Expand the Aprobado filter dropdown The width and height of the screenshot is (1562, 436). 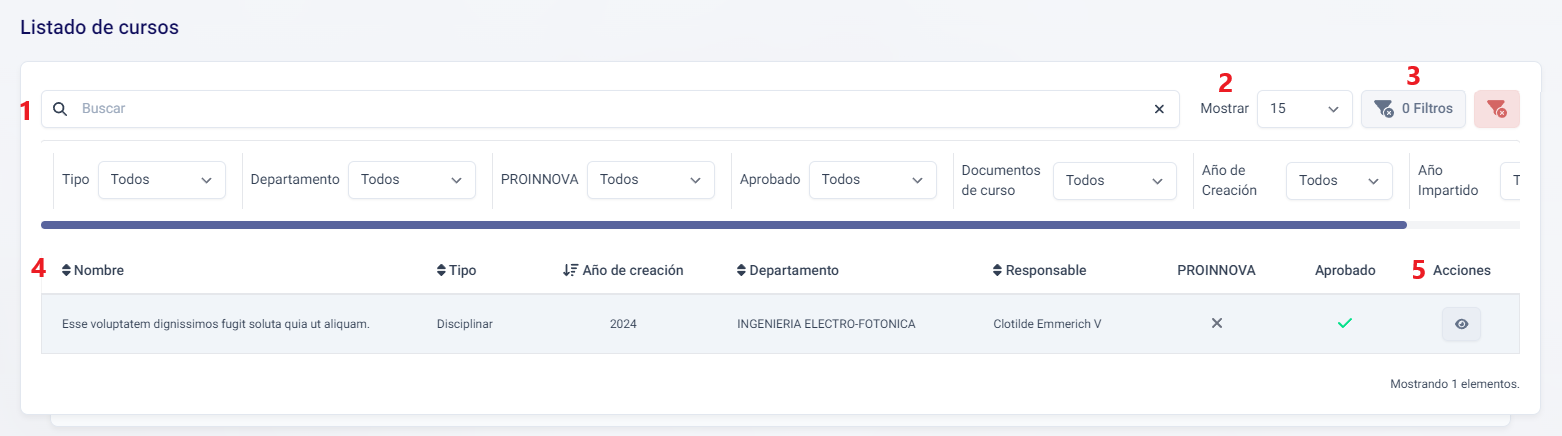(872, 180)
